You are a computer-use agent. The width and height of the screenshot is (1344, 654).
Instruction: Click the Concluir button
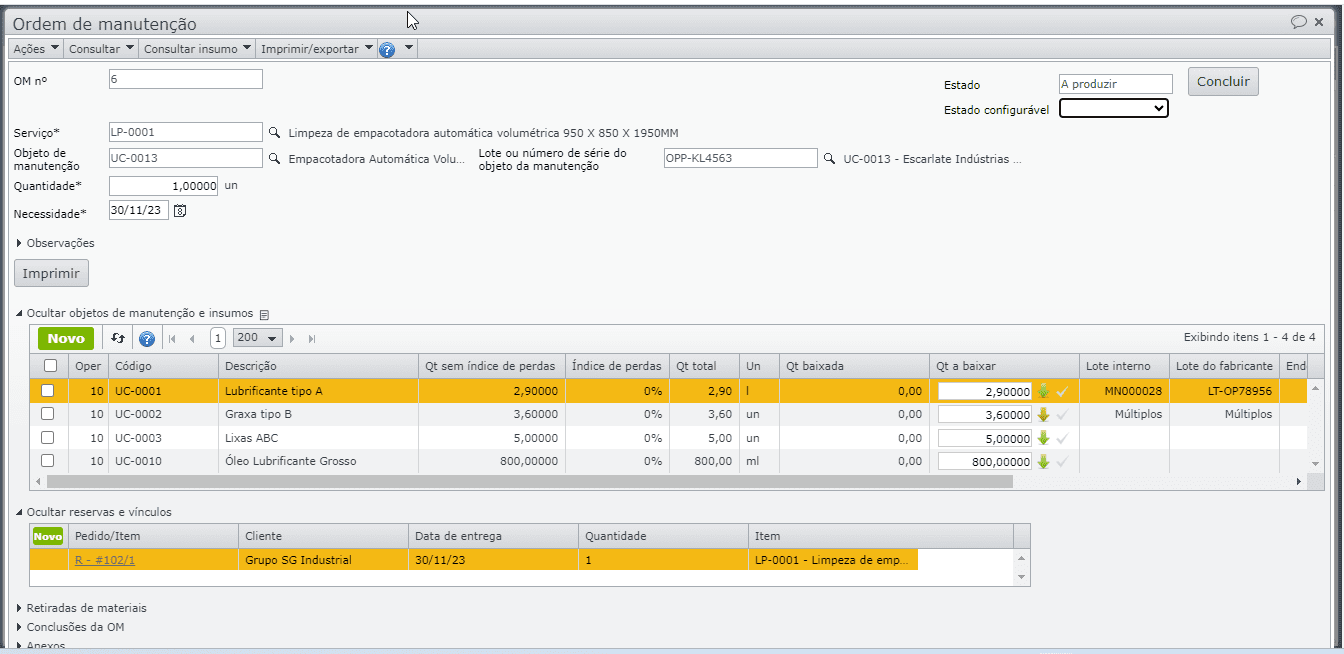pyautogui.click(x=1223, y=82)
